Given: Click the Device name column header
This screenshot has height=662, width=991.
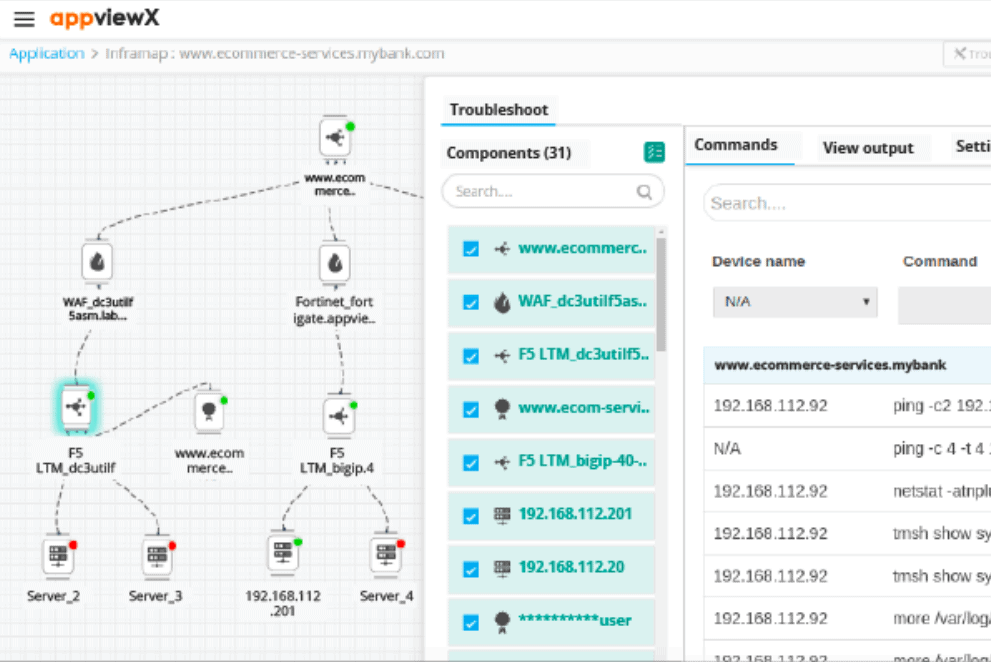Looking at the screenshot, I should [758, 262].
